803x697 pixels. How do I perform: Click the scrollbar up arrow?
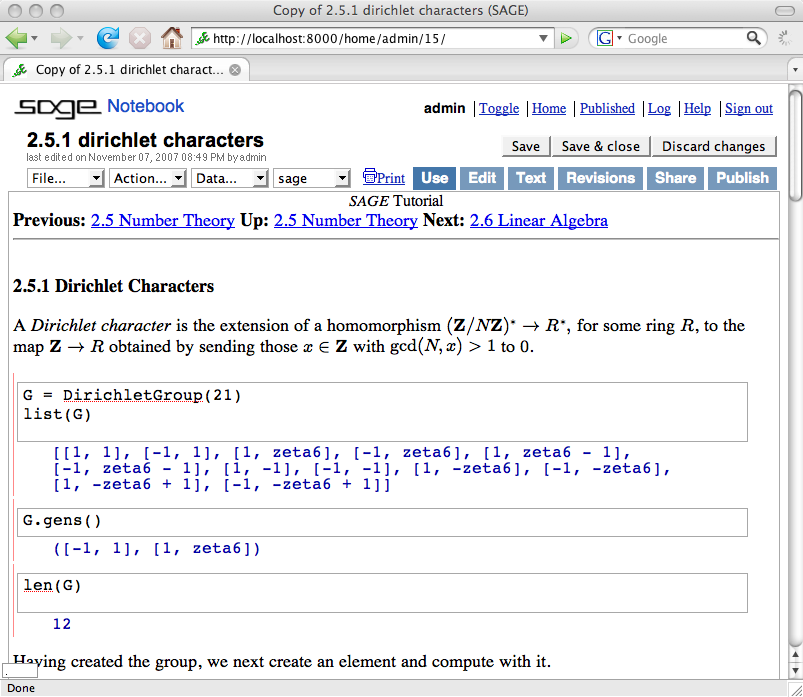pos(795,653)
